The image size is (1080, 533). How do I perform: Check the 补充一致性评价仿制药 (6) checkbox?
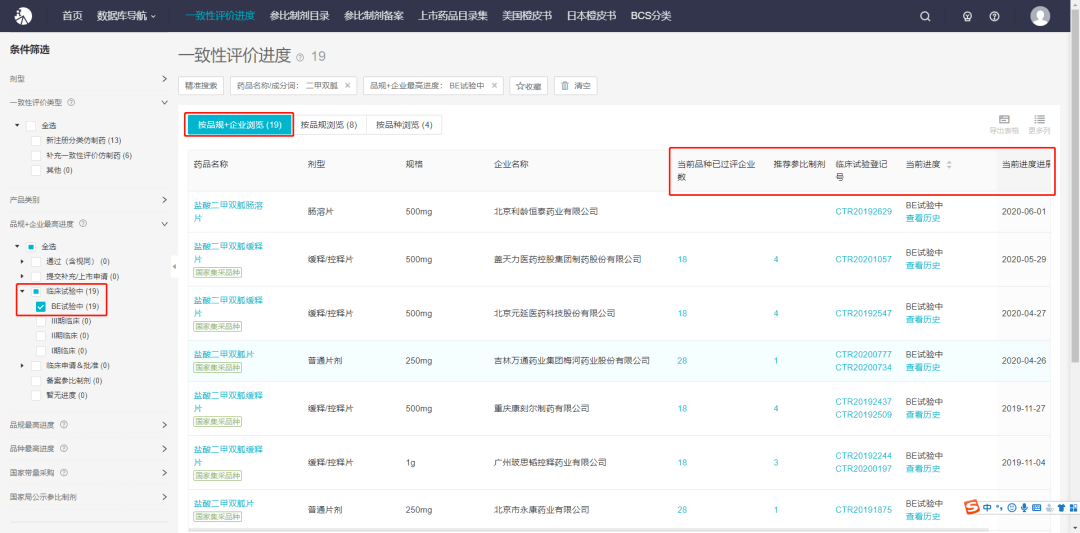(37, 155)
